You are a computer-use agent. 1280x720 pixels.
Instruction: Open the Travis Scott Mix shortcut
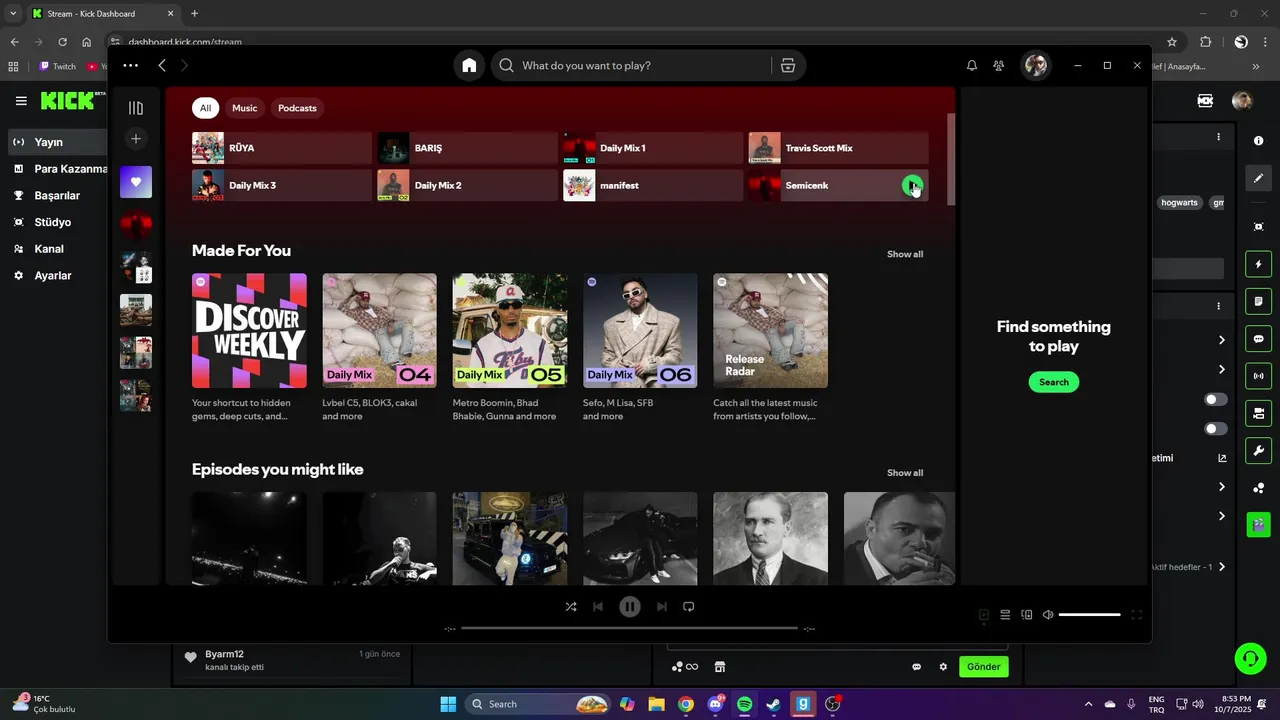(838, 148)
